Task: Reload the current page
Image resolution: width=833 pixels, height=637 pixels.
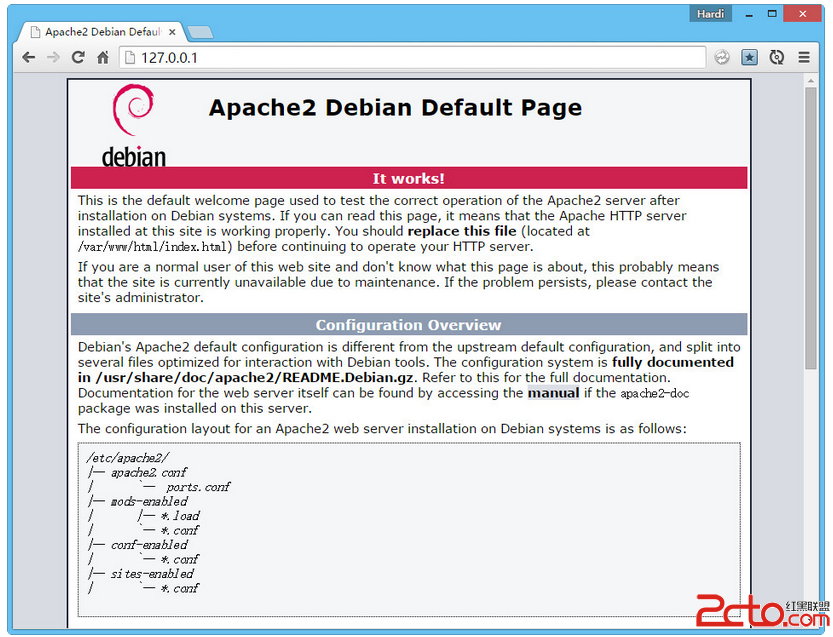Action: coord(78,57)
